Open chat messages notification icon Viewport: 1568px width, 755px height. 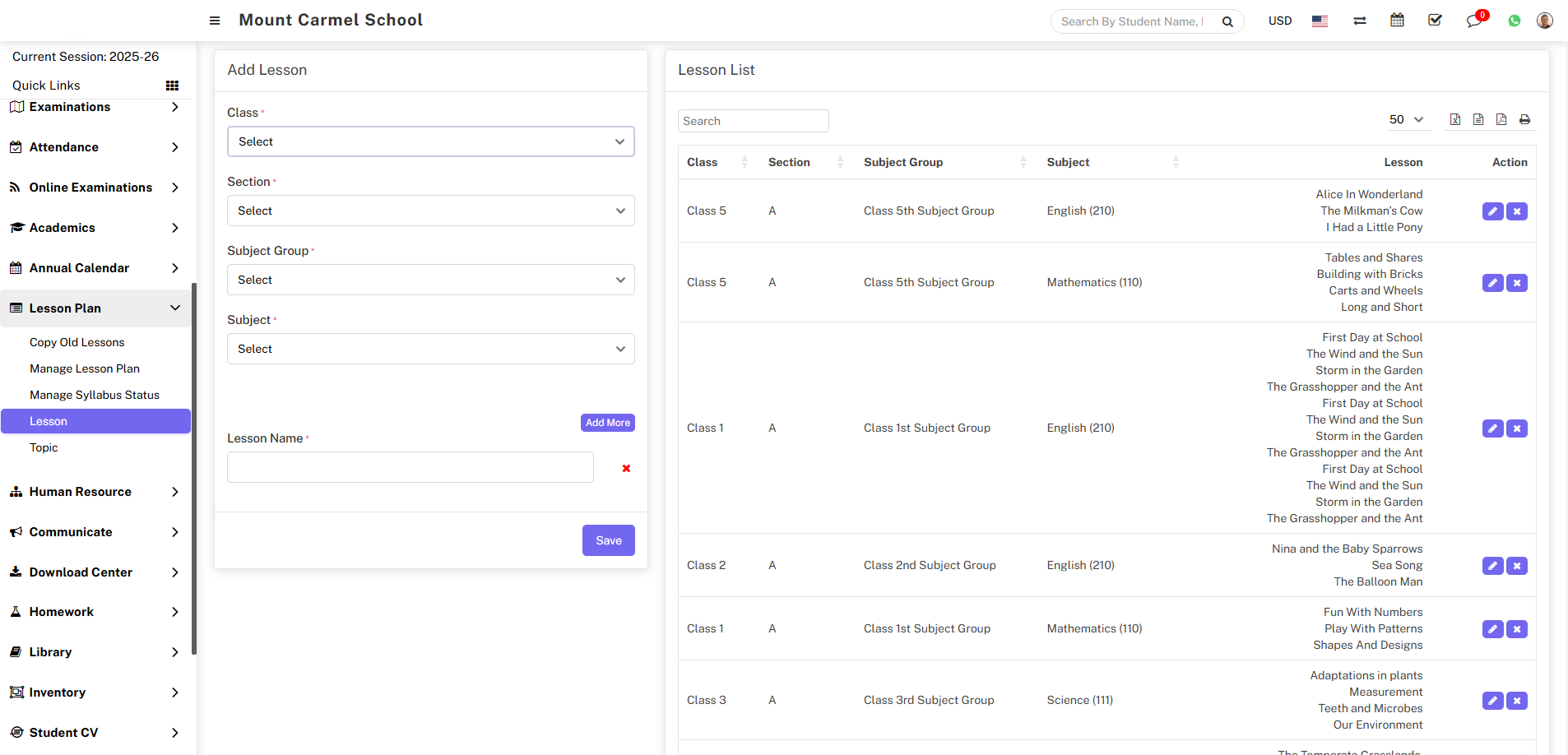tap(1473, 21)
